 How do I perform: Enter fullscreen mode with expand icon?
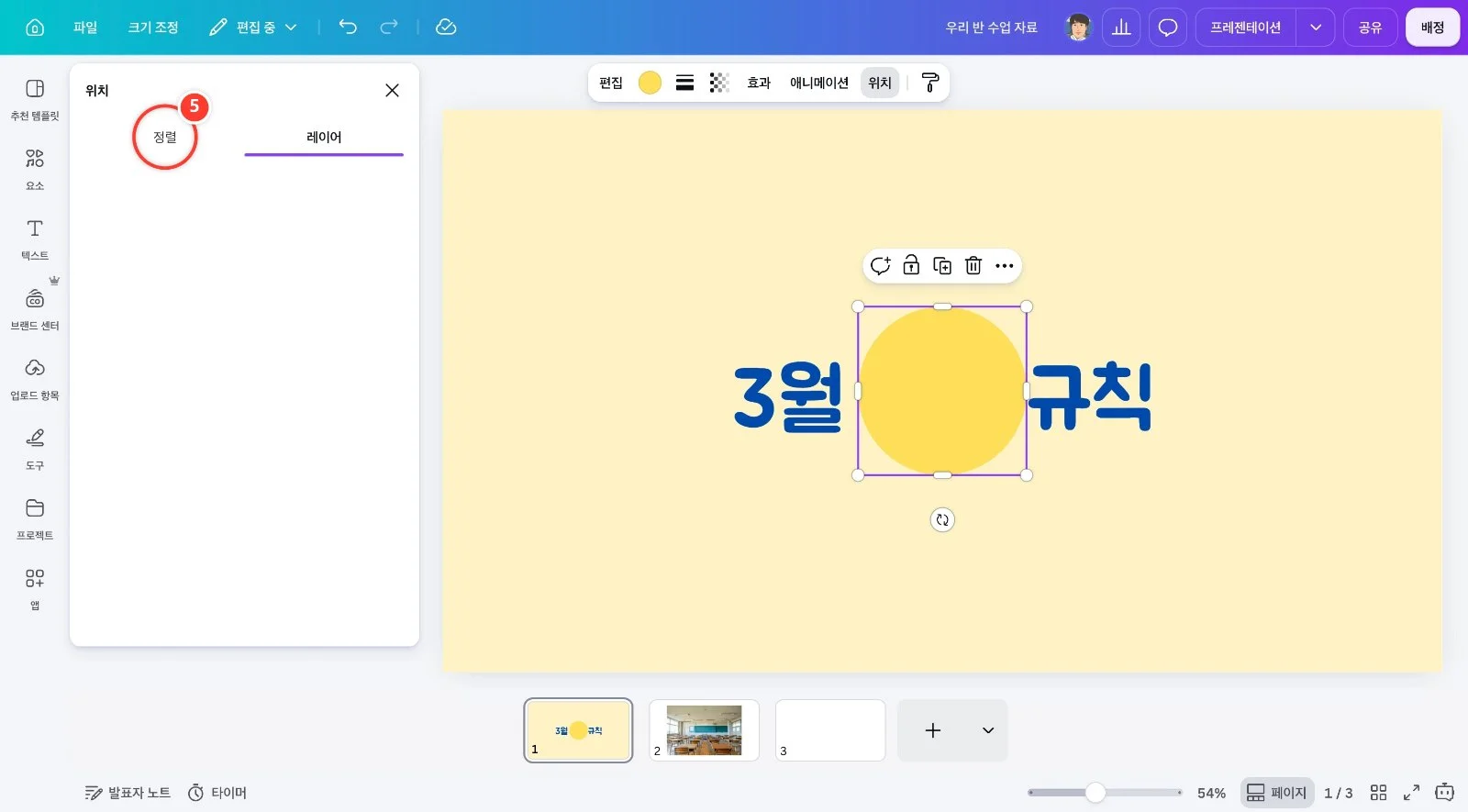click(x=1411, y=793)
